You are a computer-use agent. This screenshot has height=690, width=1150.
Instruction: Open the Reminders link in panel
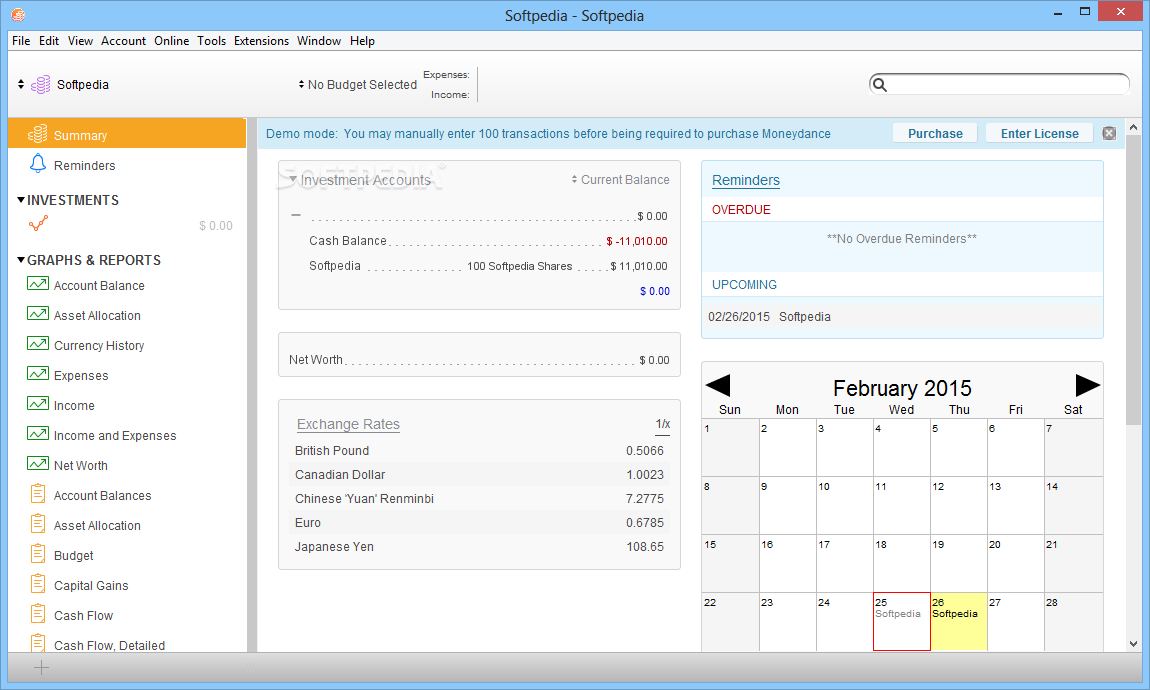pyautogui.click(x=746, y=180)
